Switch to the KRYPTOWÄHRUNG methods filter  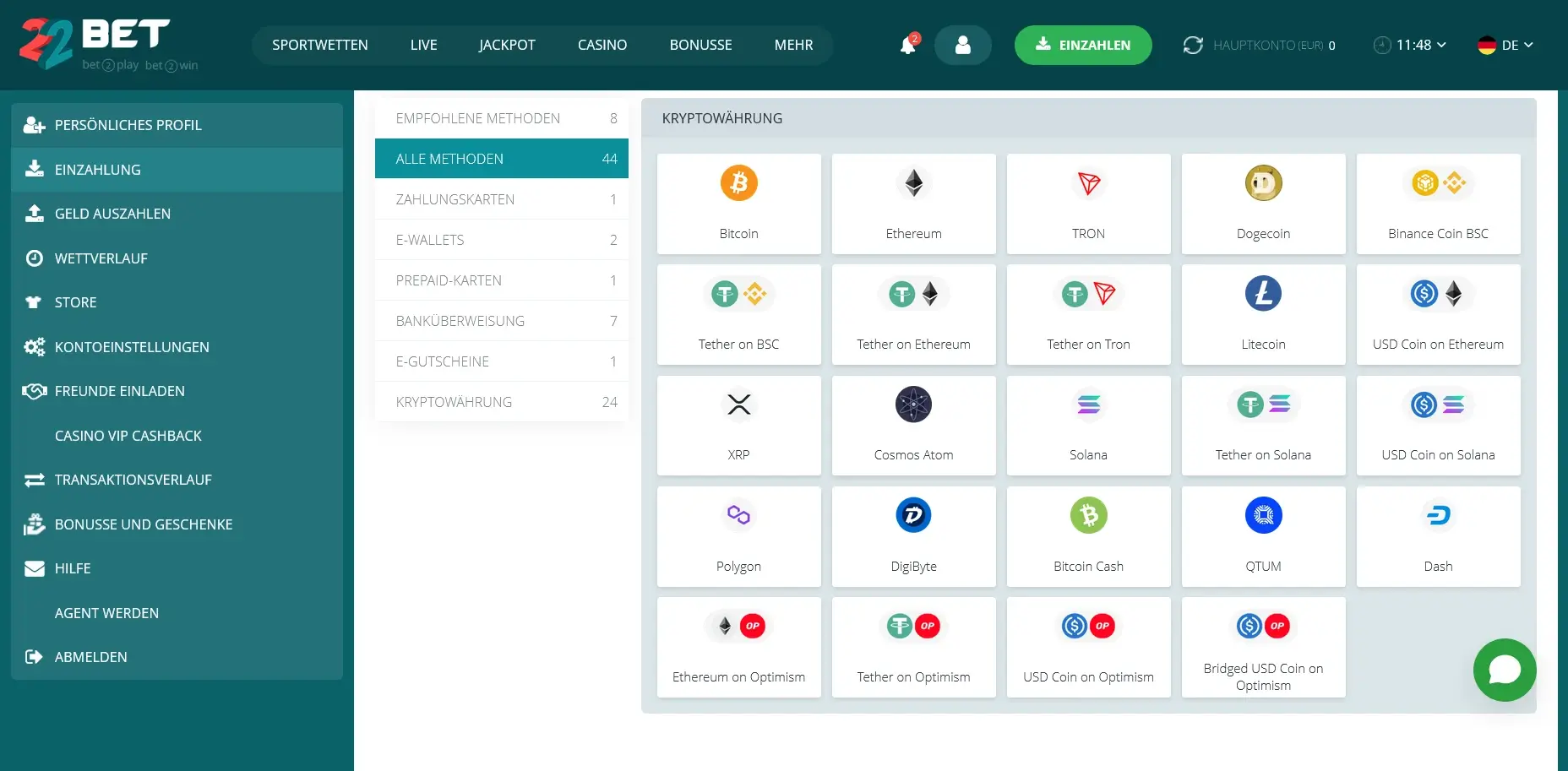pyautogui.click(x=501, y=402)
